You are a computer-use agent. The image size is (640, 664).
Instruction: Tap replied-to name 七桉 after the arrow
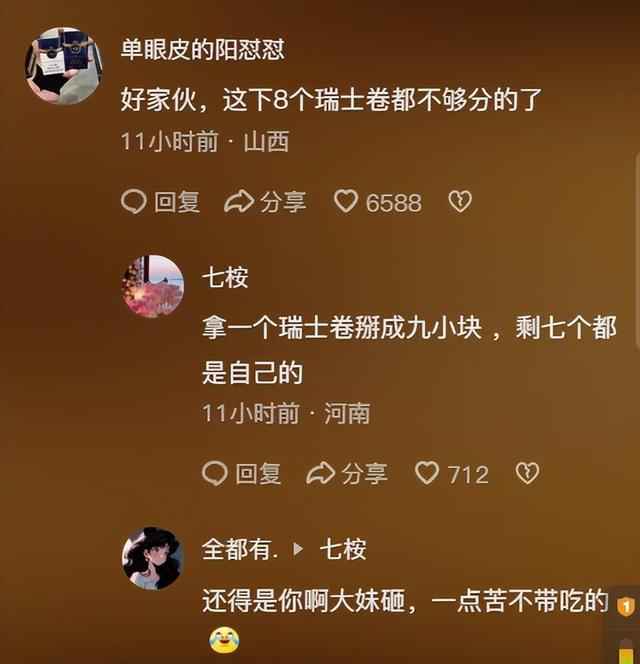343,549
